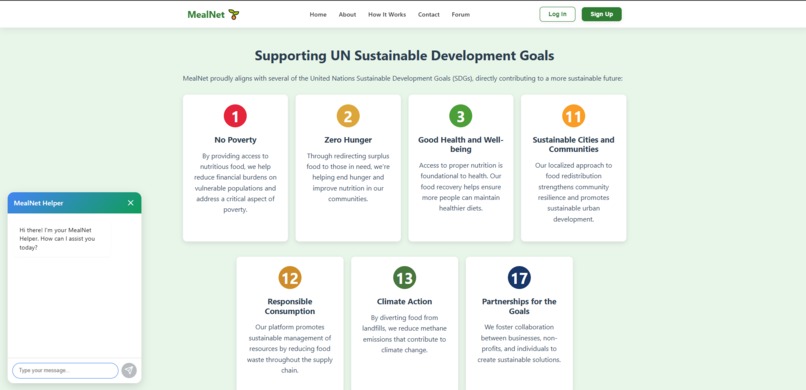
Task: Click the intro sentence about SDG alignment
Action: tap(402, 79)
